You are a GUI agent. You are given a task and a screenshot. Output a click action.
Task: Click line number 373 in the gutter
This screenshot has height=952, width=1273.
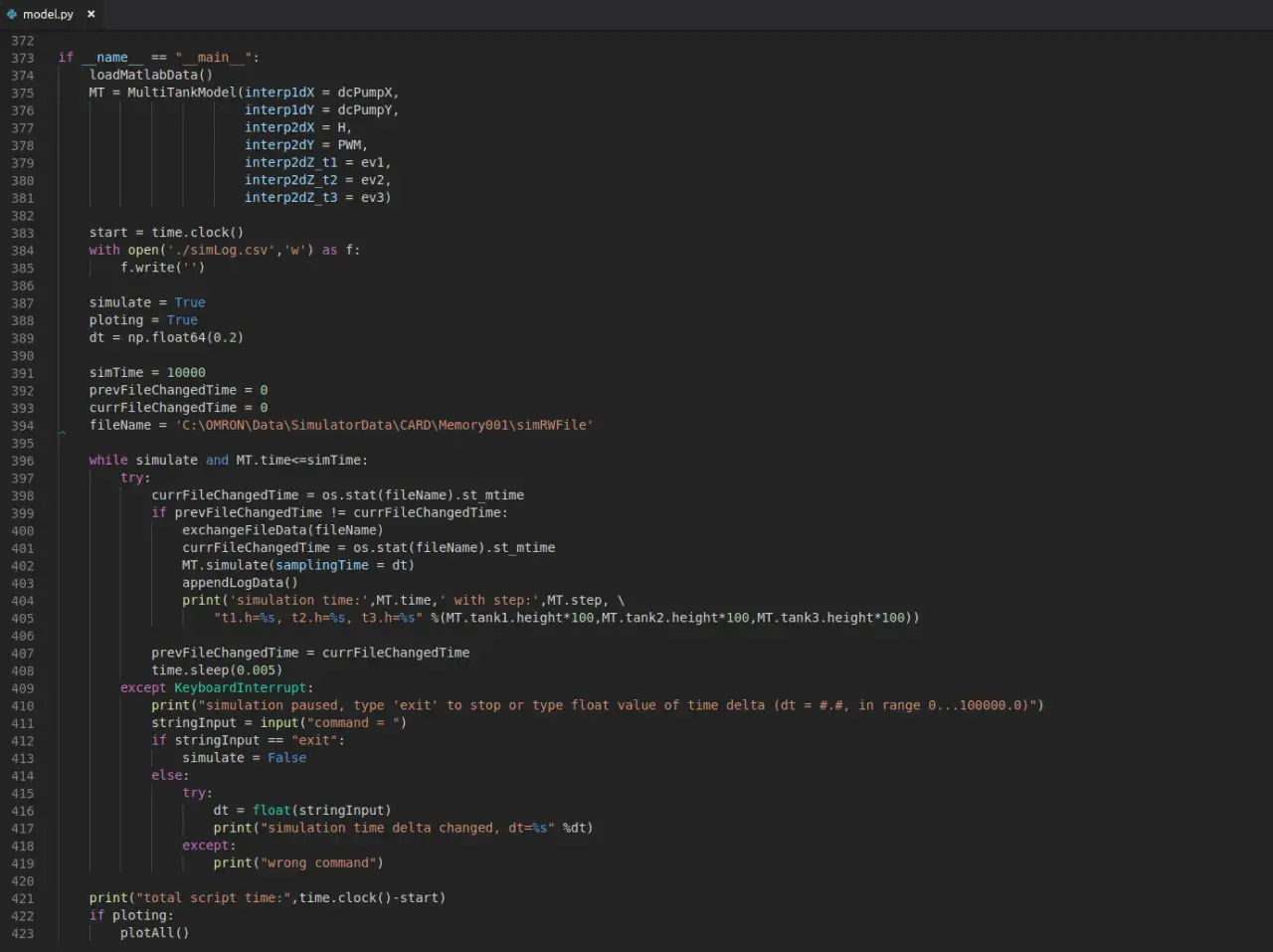pos(22,58)
